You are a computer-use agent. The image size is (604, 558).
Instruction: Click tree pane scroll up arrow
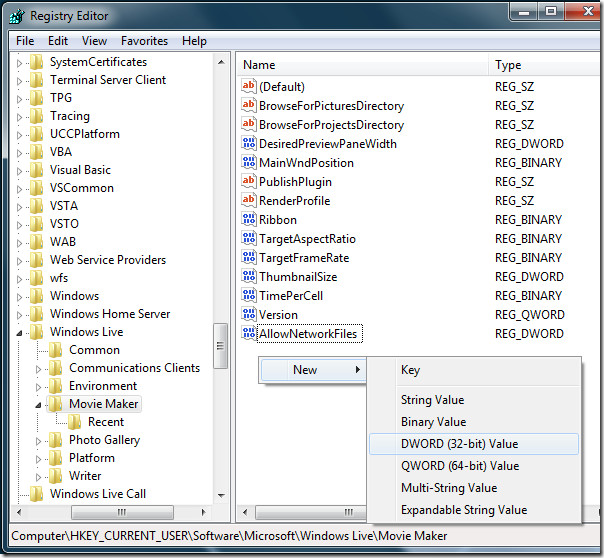221,62
